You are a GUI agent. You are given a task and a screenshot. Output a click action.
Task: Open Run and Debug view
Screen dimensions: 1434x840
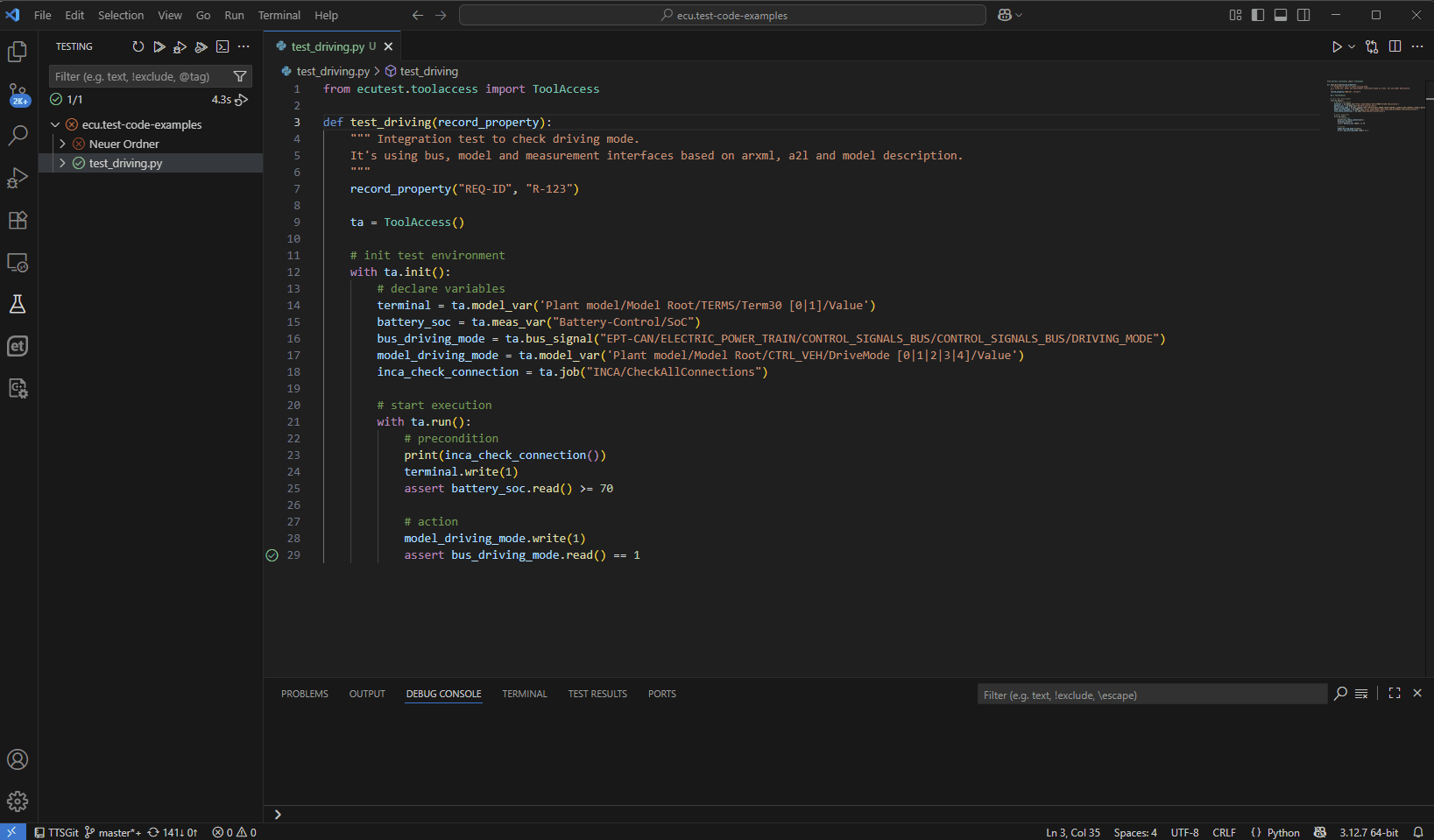point(18,178)
